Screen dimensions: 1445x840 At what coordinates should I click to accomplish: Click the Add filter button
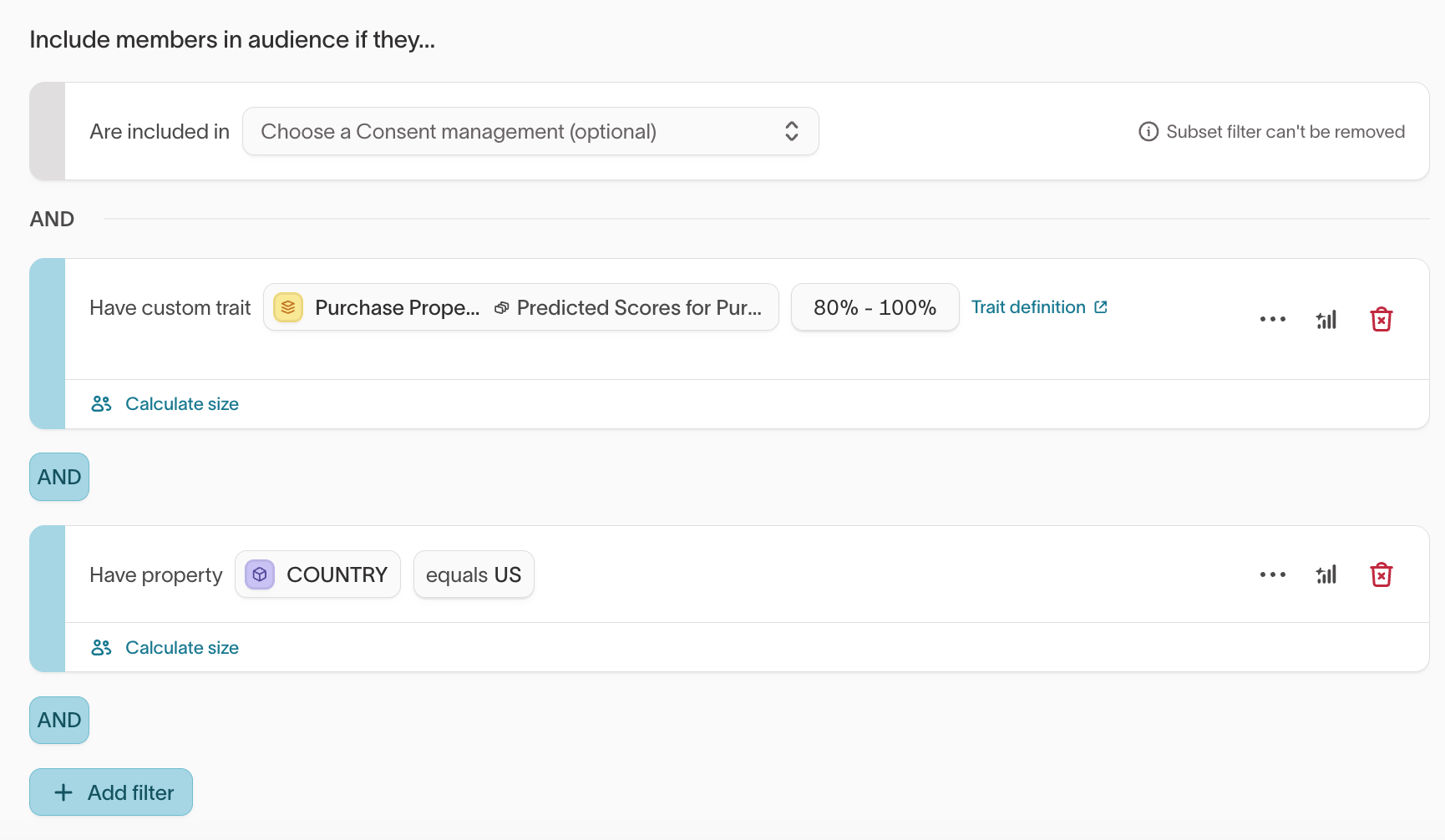[111, 792]
